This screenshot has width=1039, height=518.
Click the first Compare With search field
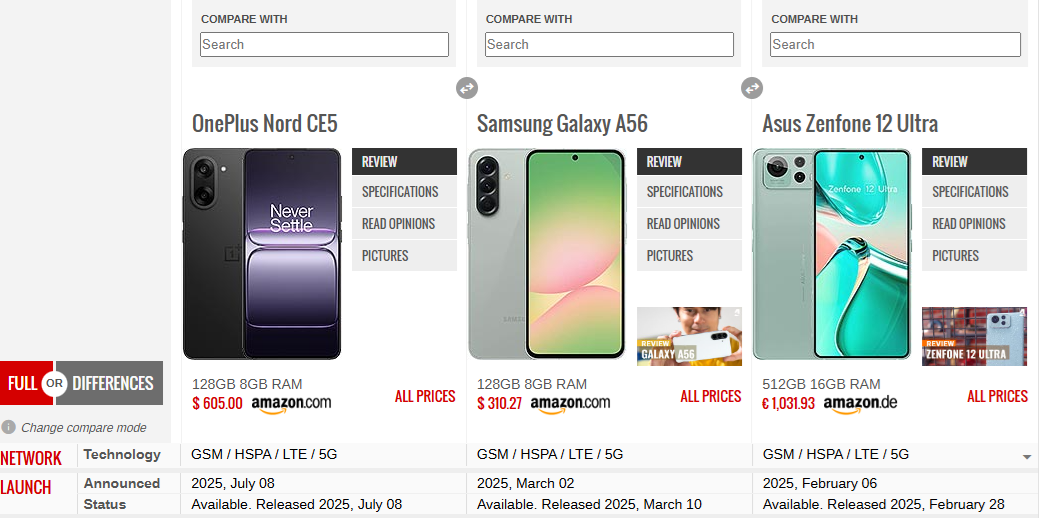(x=324, y=44)
